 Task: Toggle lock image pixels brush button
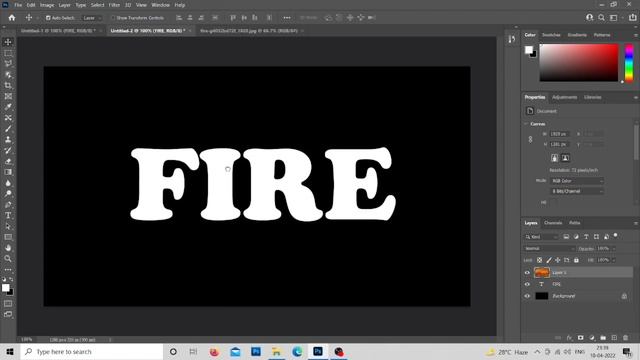tap(549, 260)
